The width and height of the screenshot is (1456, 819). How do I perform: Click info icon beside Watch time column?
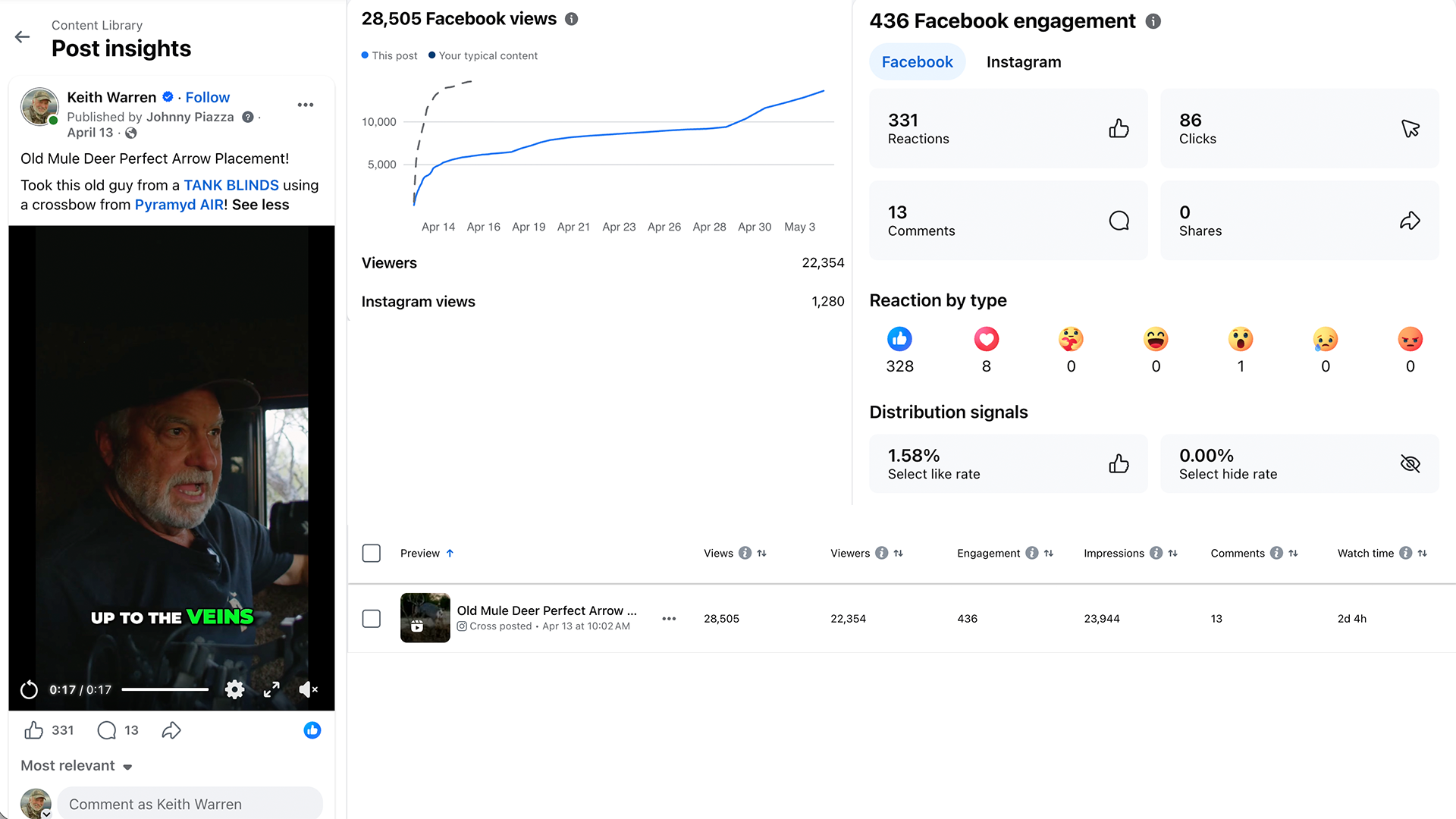click(x=1405, y=554)
